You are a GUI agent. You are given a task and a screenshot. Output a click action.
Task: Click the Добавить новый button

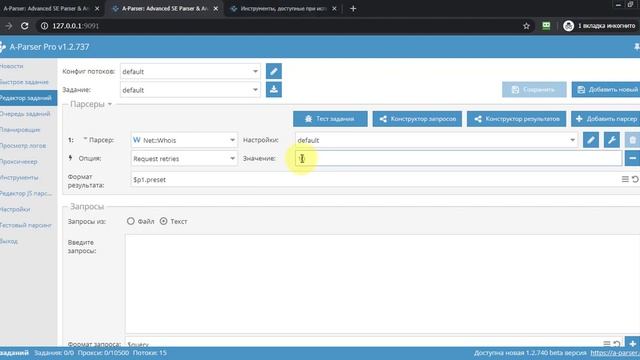606,89
